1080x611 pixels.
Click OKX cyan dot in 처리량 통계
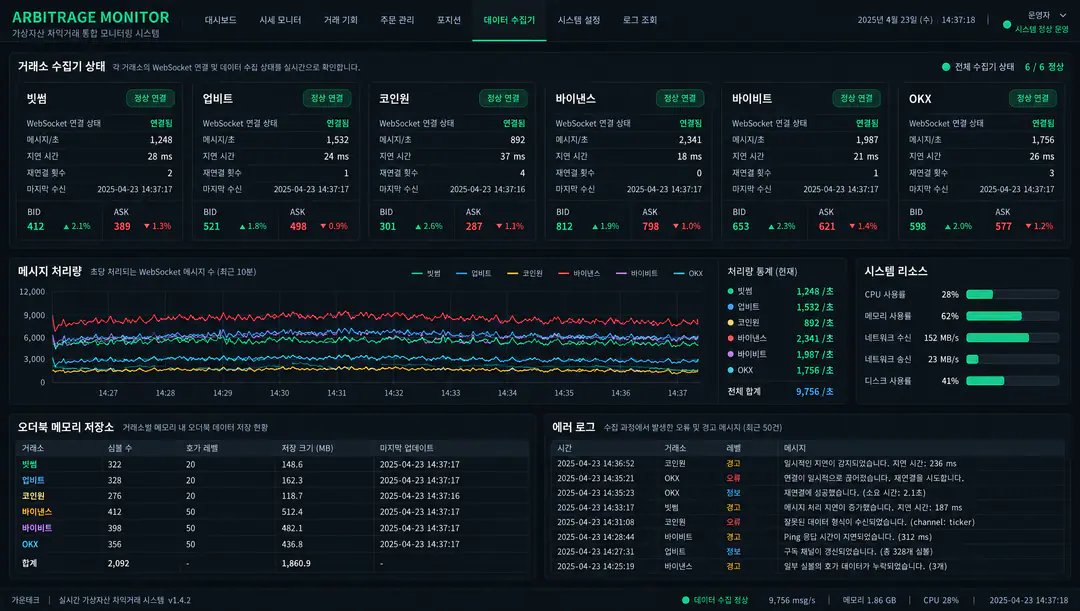[x=730, y=370]
